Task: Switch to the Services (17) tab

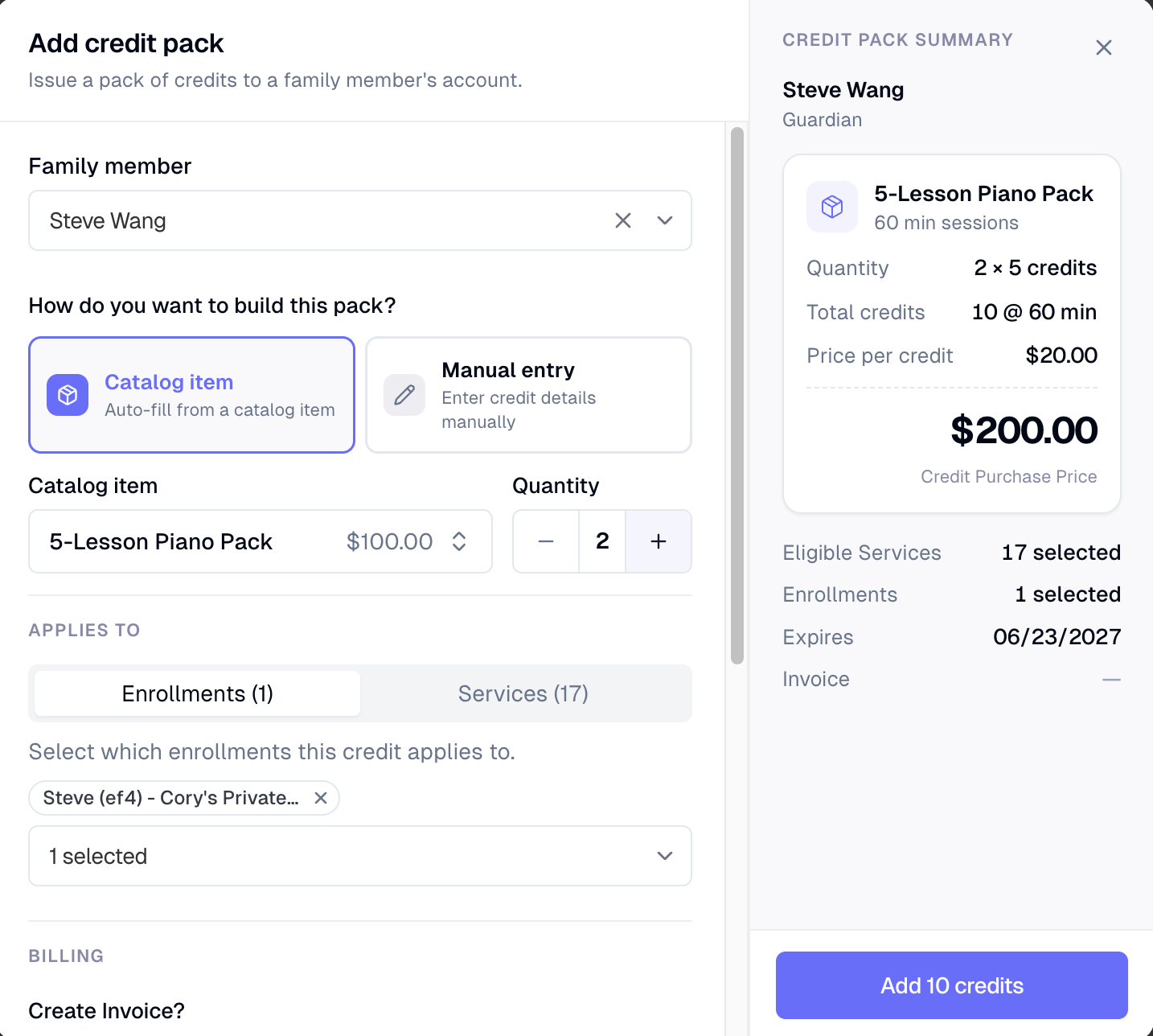Action: click(x=523, y=693)
